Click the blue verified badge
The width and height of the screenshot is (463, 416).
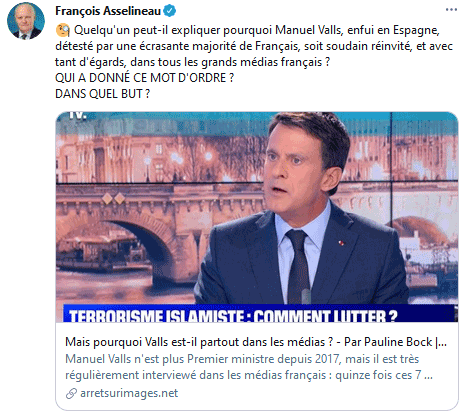(x=170, y=11)
